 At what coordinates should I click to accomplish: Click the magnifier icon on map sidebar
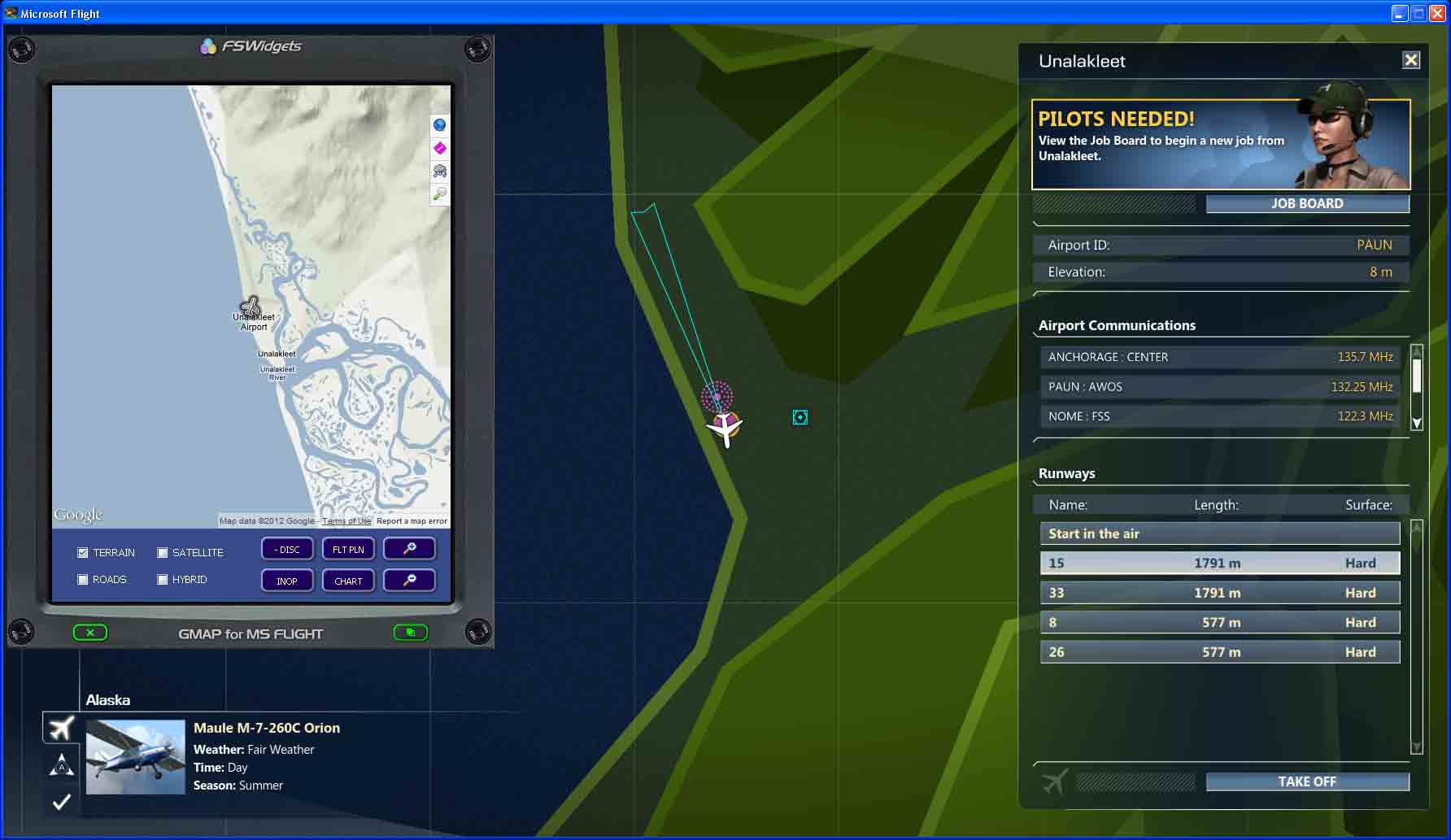click(x=439, y=194)
